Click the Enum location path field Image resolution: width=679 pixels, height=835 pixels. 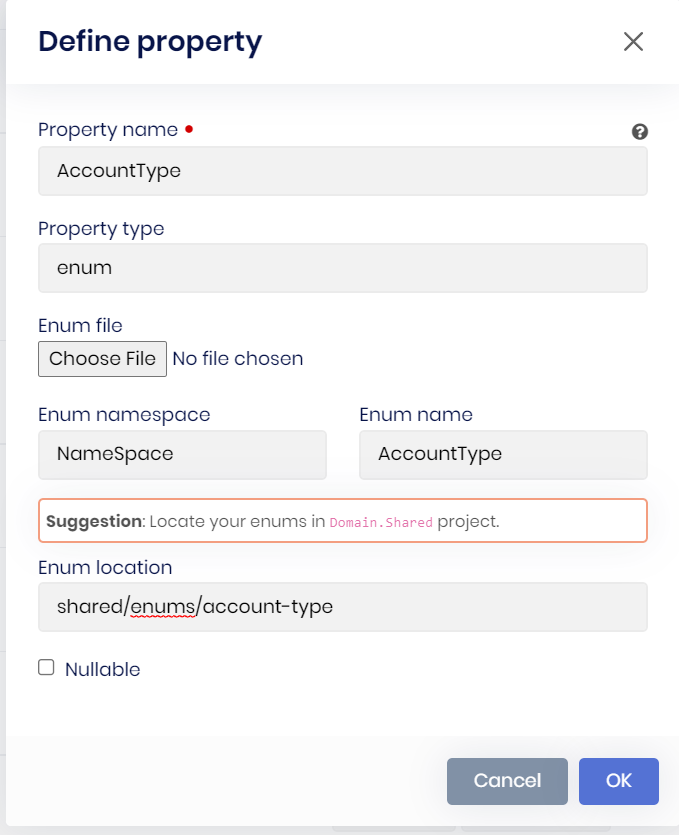coord(342,607)
